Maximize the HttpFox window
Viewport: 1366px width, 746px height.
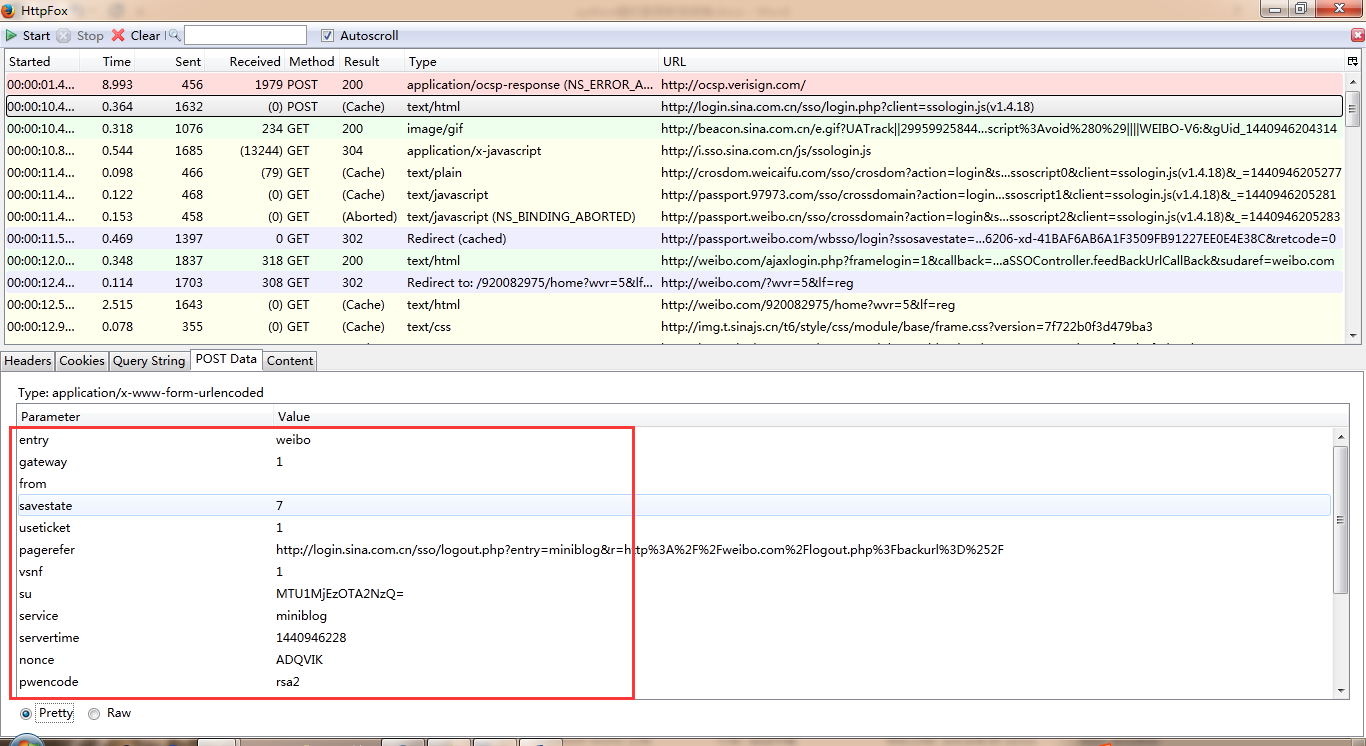1300,8
